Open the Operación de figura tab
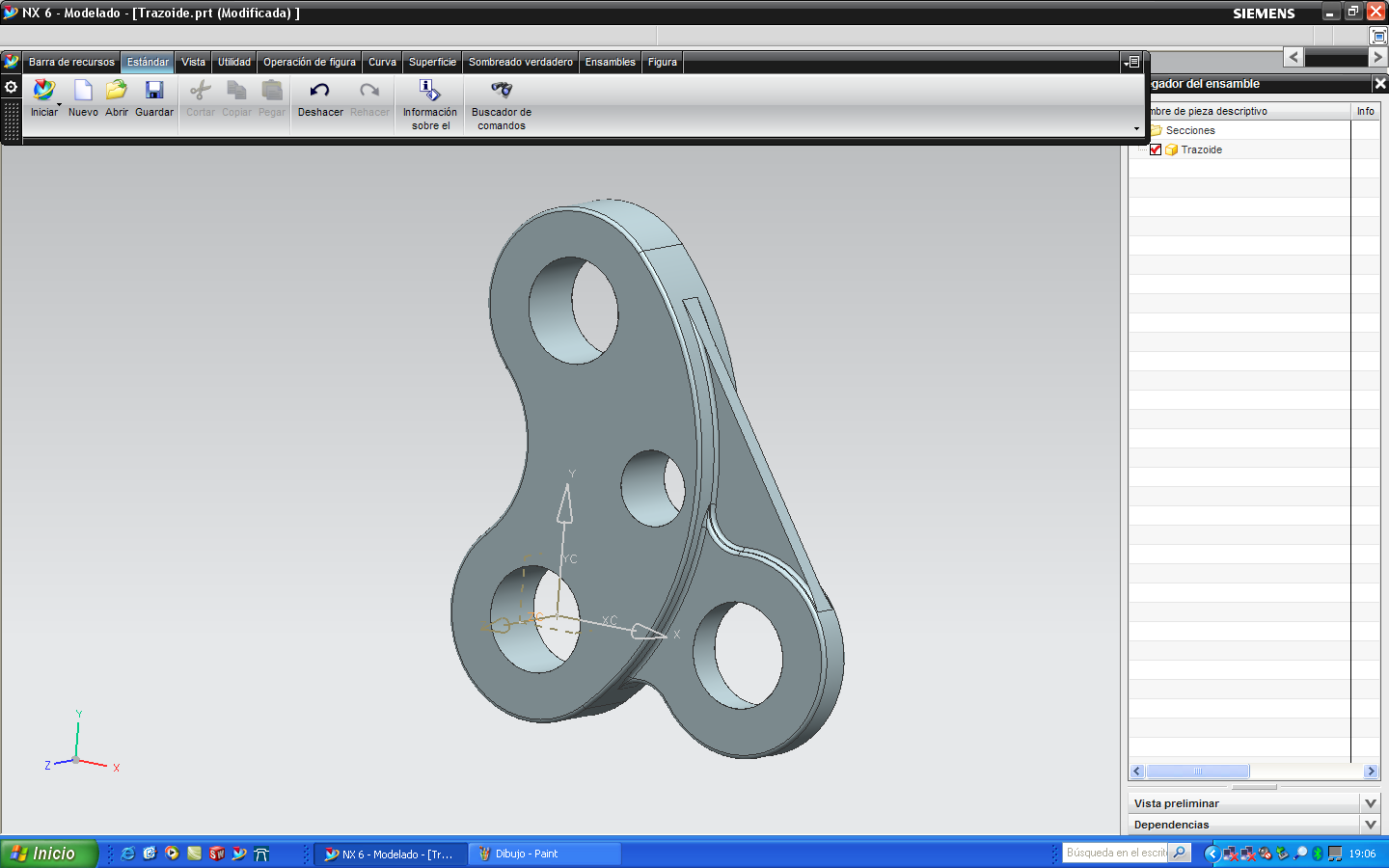 [x=310, y=62]
